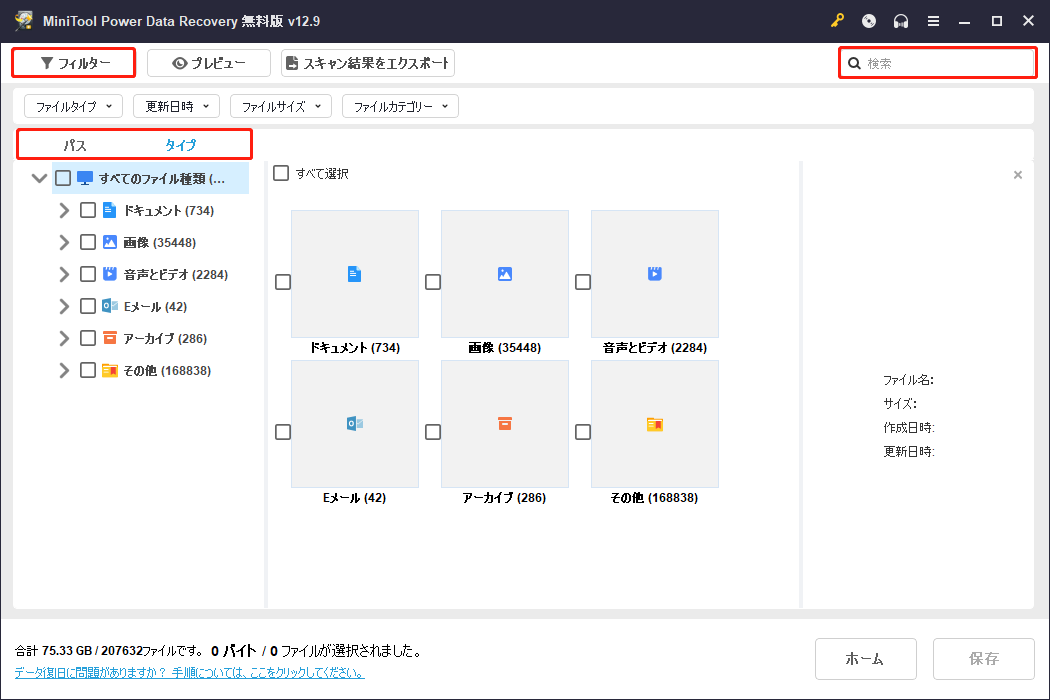Click the video icon in 音声とビデオ tree row
This screenshot has width=1050, height=700.
tap(110, 274)
